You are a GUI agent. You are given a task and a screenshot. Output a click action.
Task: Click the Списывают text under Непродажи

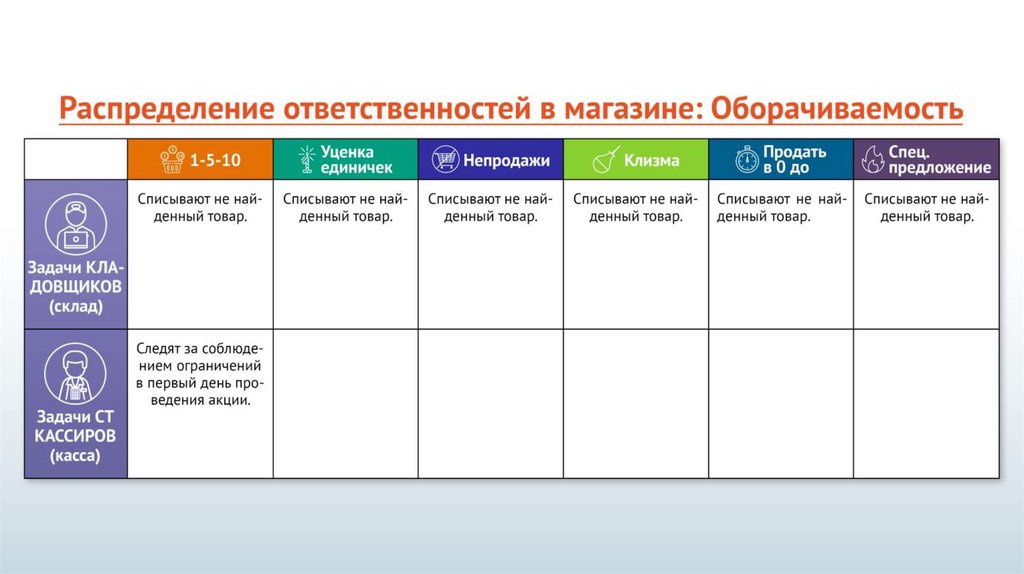tap(490, 208)
